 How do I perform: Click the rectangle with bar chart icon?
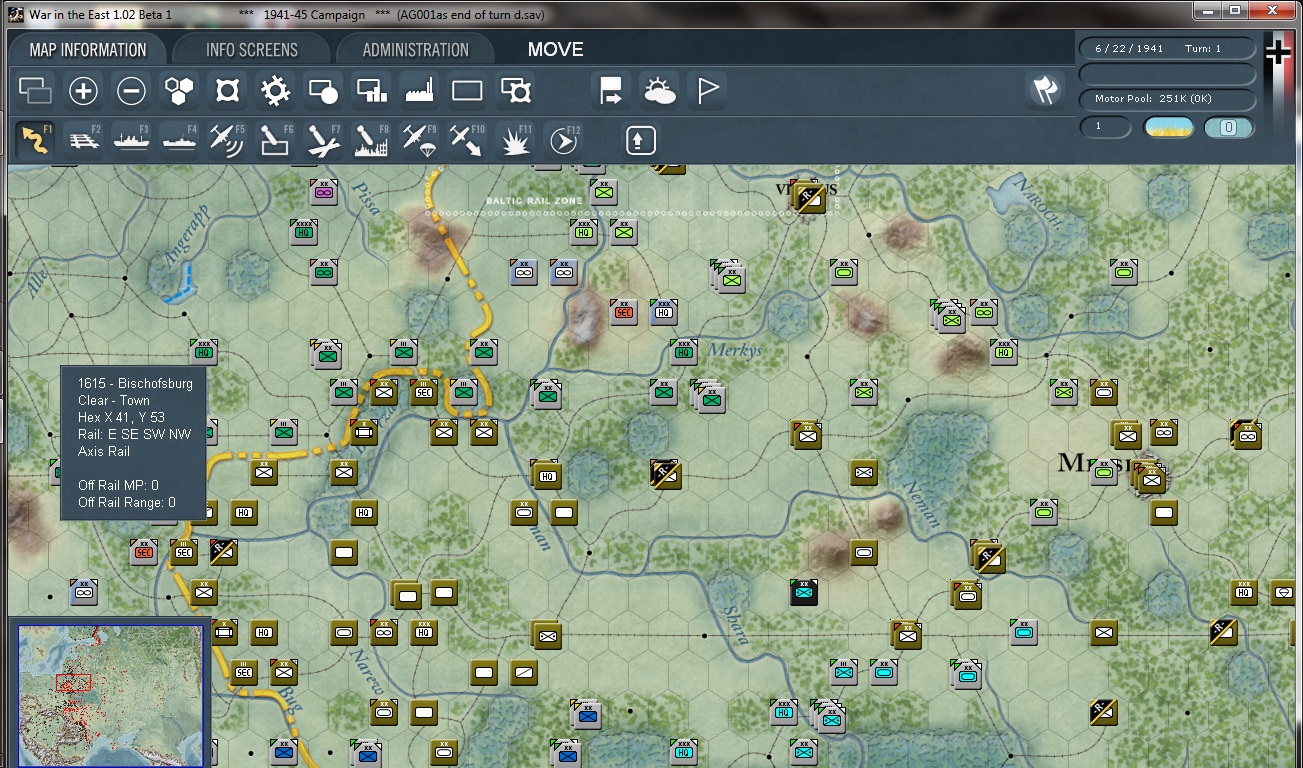pyautogui.click(x=371, y=91)
